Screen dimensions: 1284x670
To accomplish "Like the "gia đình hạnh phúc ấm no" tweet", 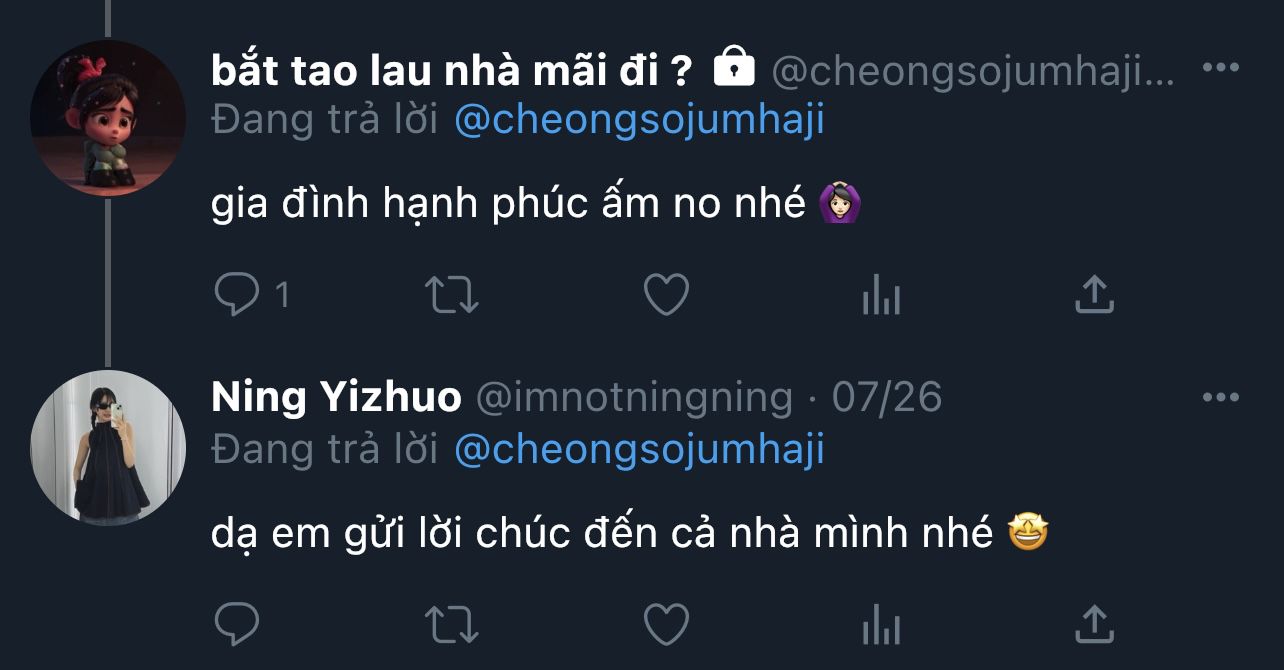I will point(665,295).
